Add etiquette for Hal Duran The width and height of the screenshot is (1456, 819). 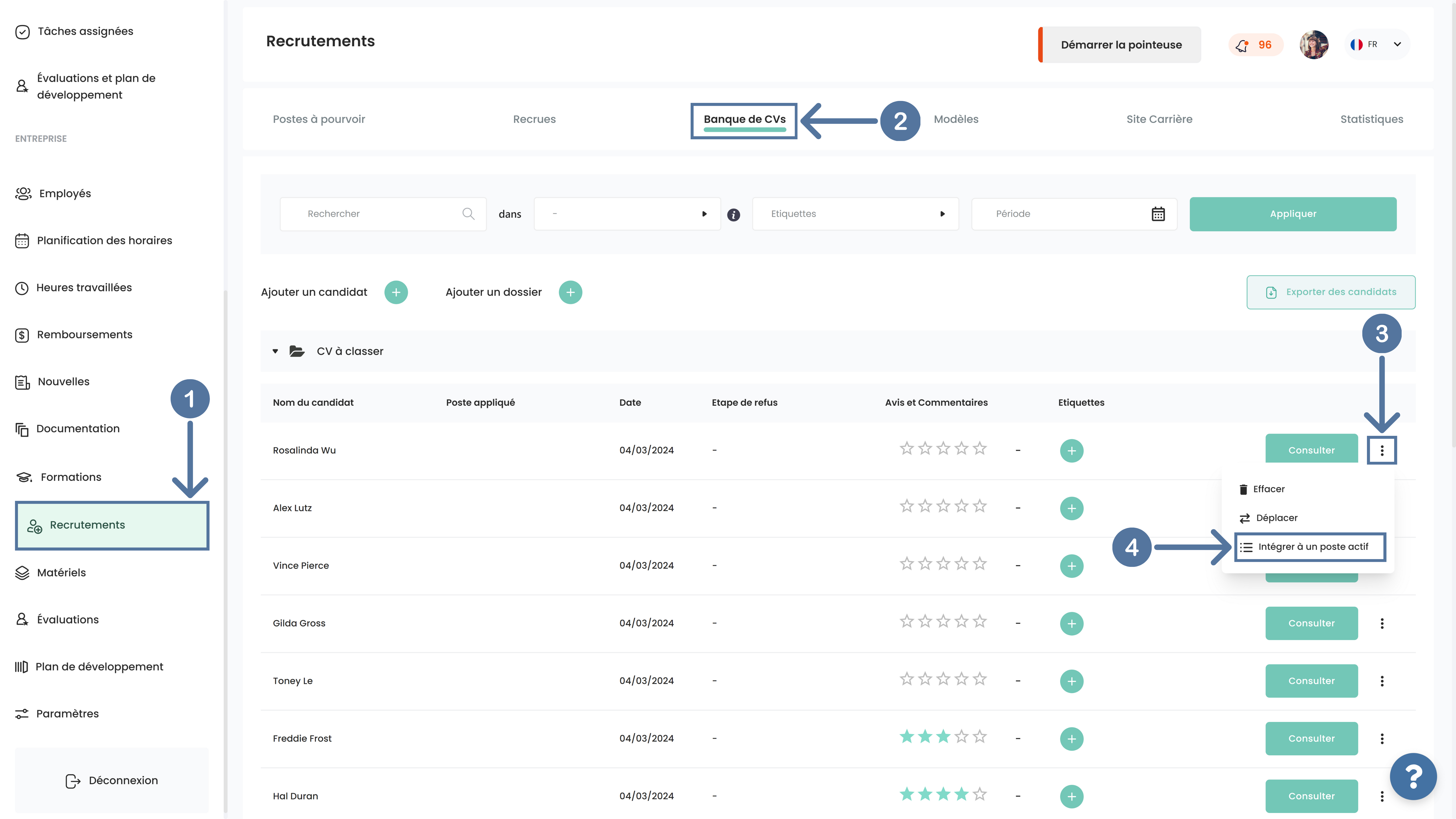coord(1071,797)
